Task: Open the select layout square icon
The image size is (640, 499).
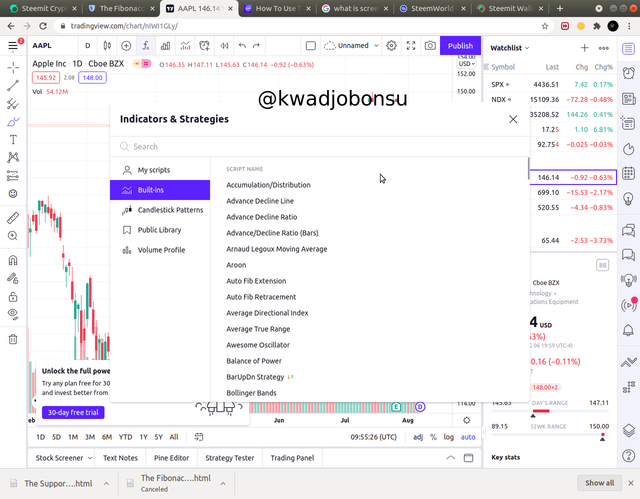Action: click(x=311, y=46)
